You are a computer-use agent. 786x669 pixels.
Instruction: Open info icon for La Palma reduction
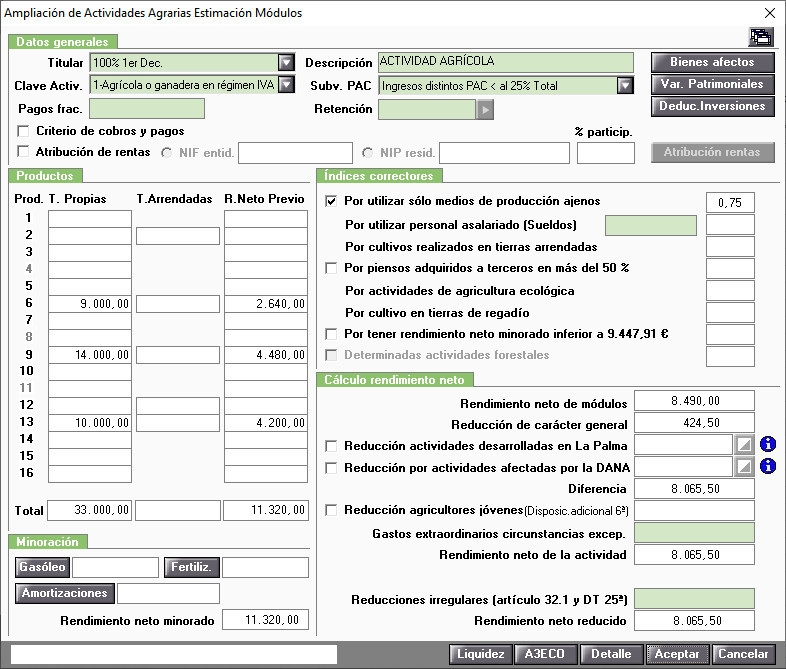pyautogui.click(x=767, y=444)
